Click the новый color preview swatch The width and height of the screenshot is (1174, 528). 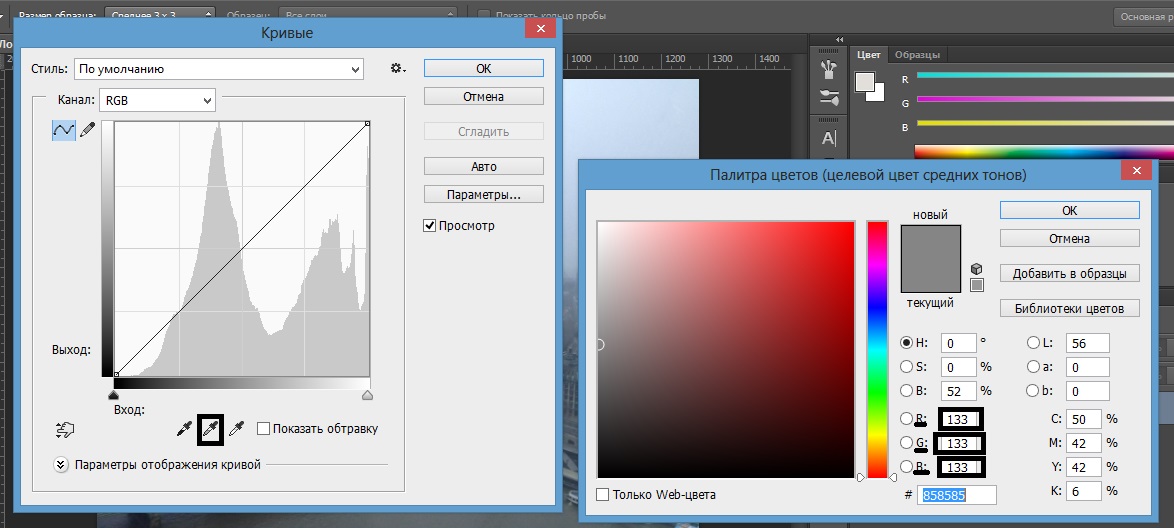(x=931, y=242)
